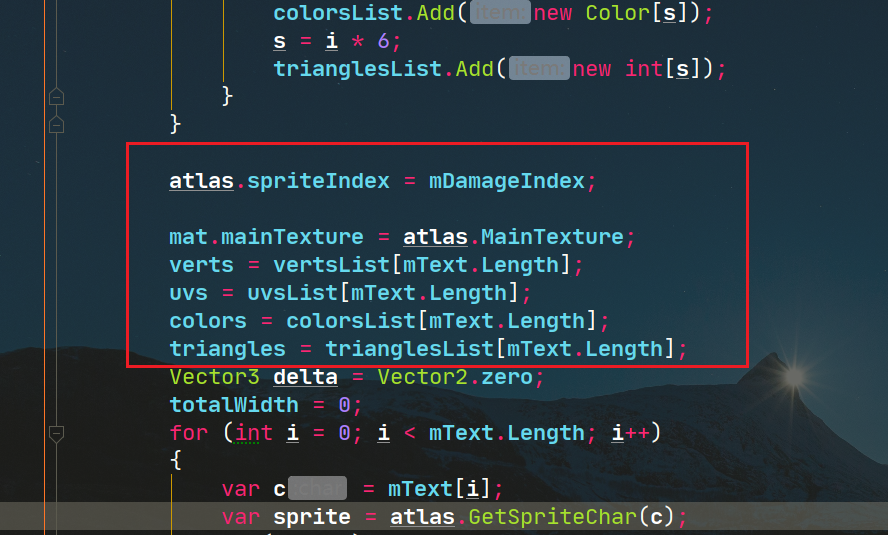
Task: Click the mat variable before .mainTexture
Action: point(189,237)
